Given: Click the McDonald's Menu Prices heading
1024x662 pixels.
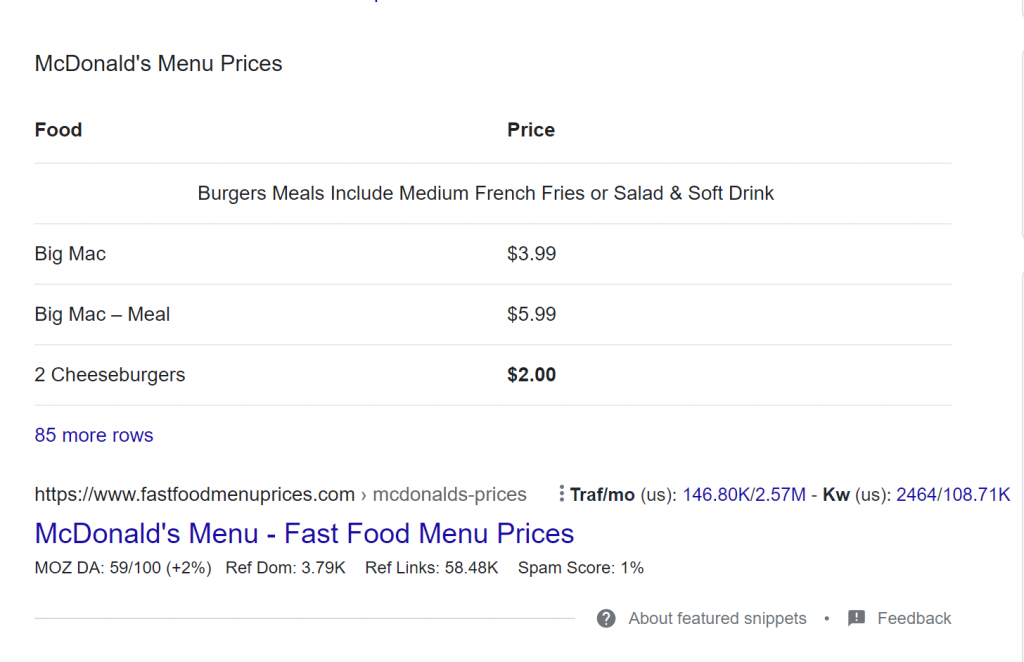Looking at the screenshot, I should tap(159, 63).
